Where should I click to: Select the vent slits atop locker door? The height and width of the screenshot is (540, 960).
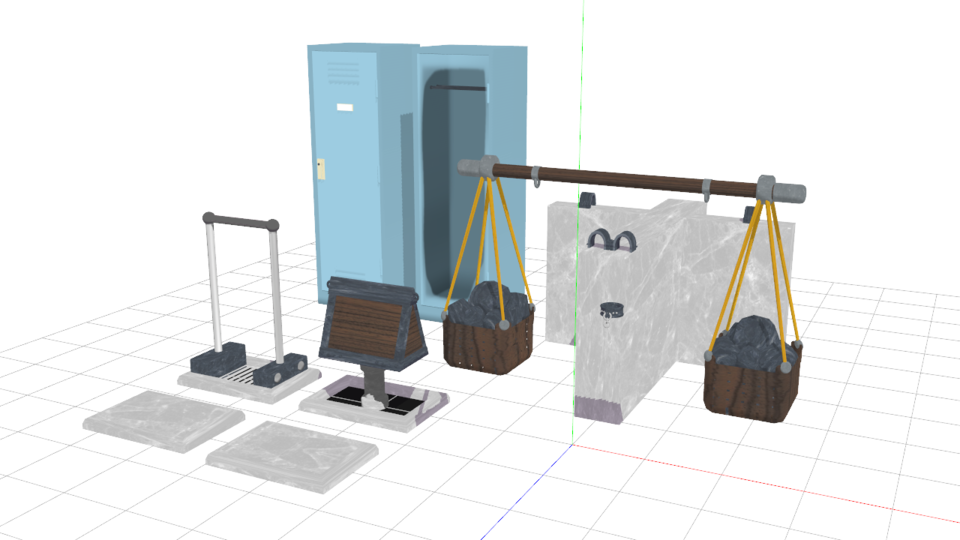click(x=343, y=71)
